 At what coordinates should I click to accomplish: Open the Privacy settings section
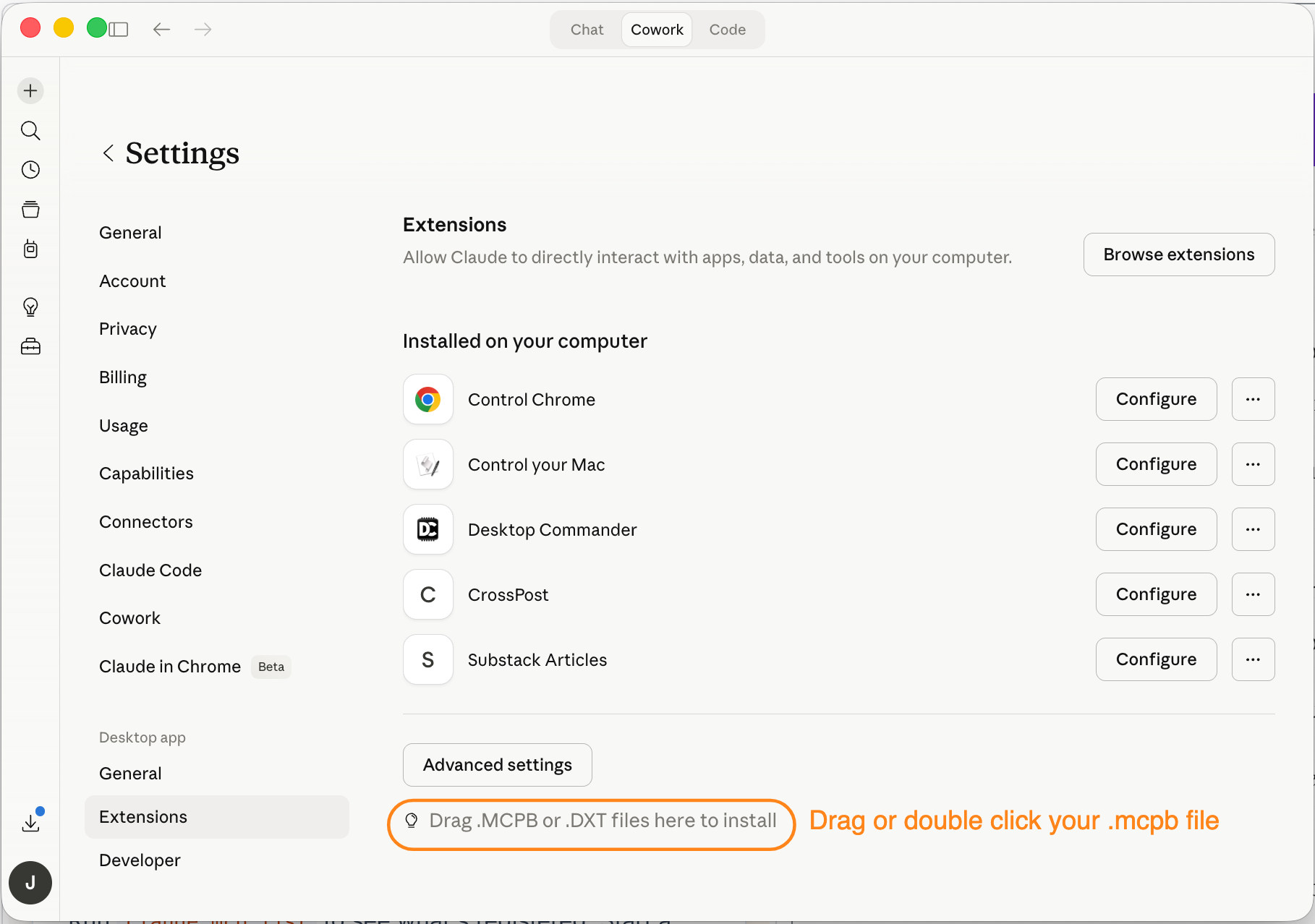click(128, 329)
